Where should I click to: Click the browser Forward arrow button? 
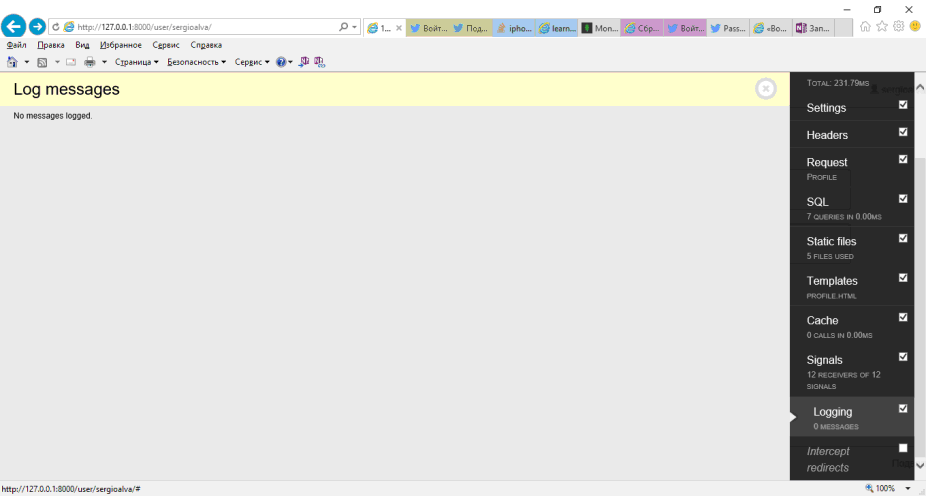tap(37, 27)
